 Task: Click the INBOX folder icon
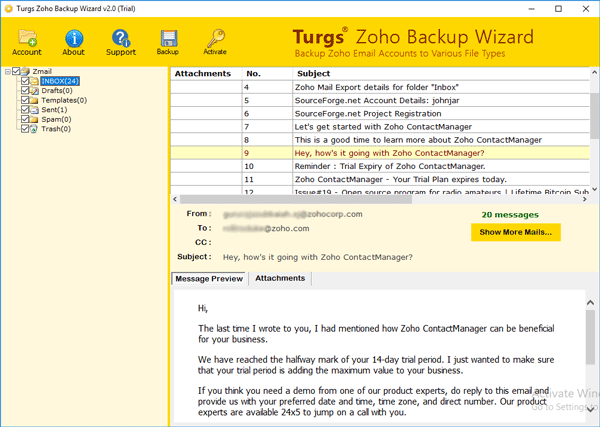point(34,81)
